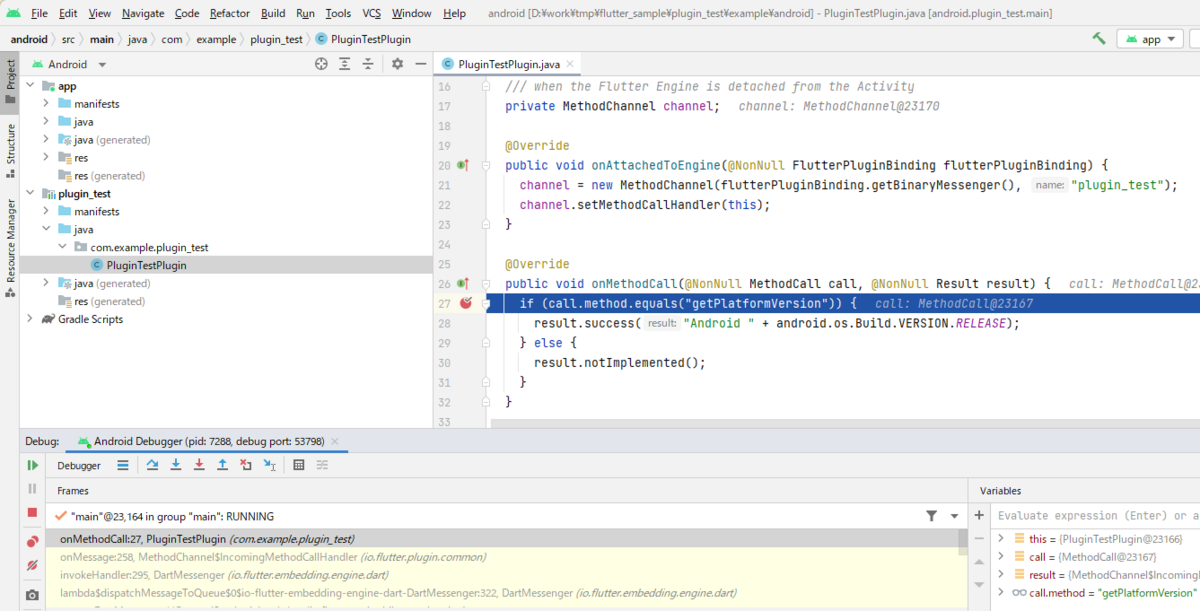Collapse com.example.plugin_test package
Viewport: 1200px width, 611px height.
tap(62, 247)
